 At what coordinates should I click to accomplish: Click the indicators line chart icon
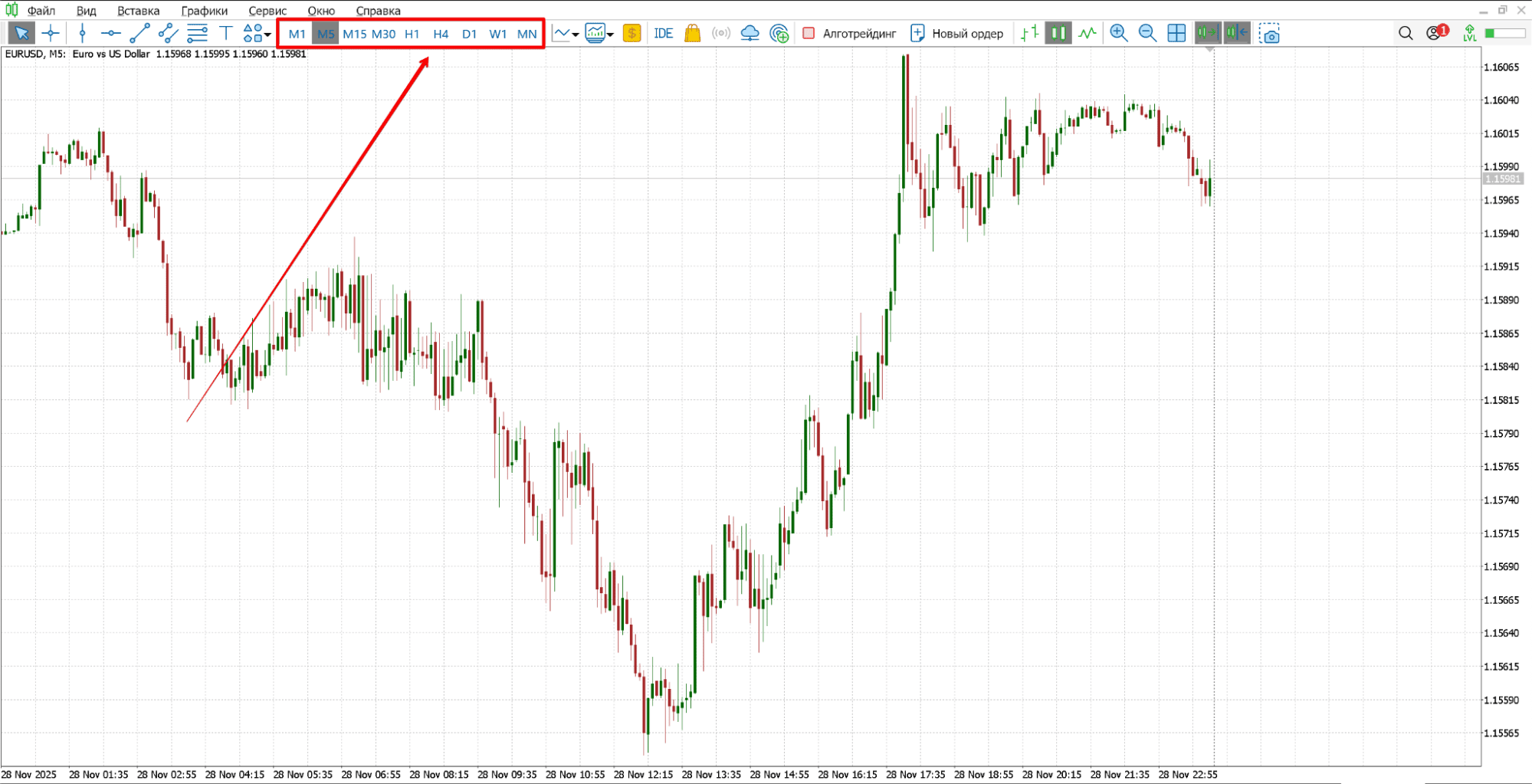[563, 33]
